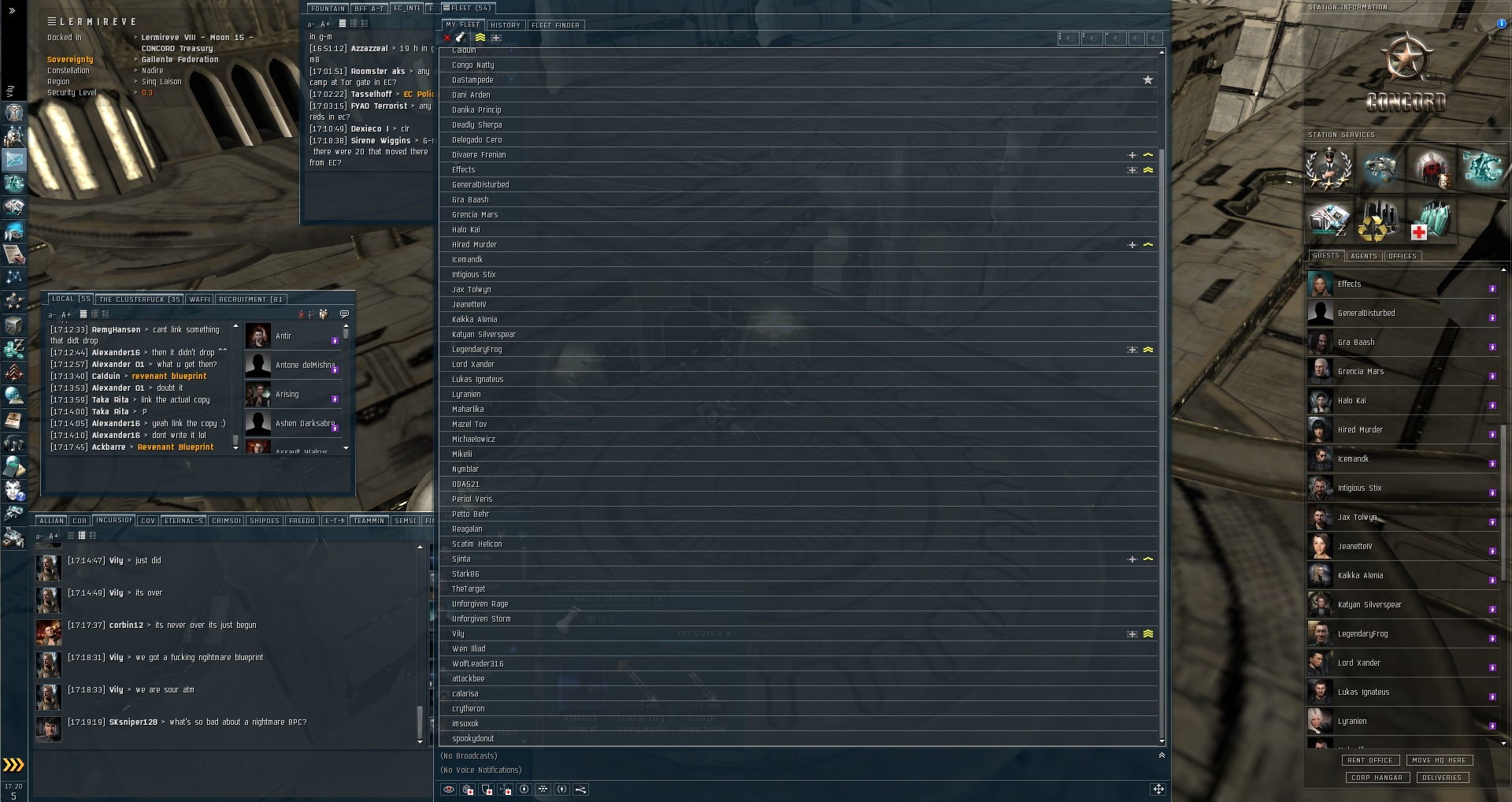Viewport: 1512px width, 802px height.
Task: Click the circled figure broadcast icon in the Fleet window
Action: click(524, 789)
